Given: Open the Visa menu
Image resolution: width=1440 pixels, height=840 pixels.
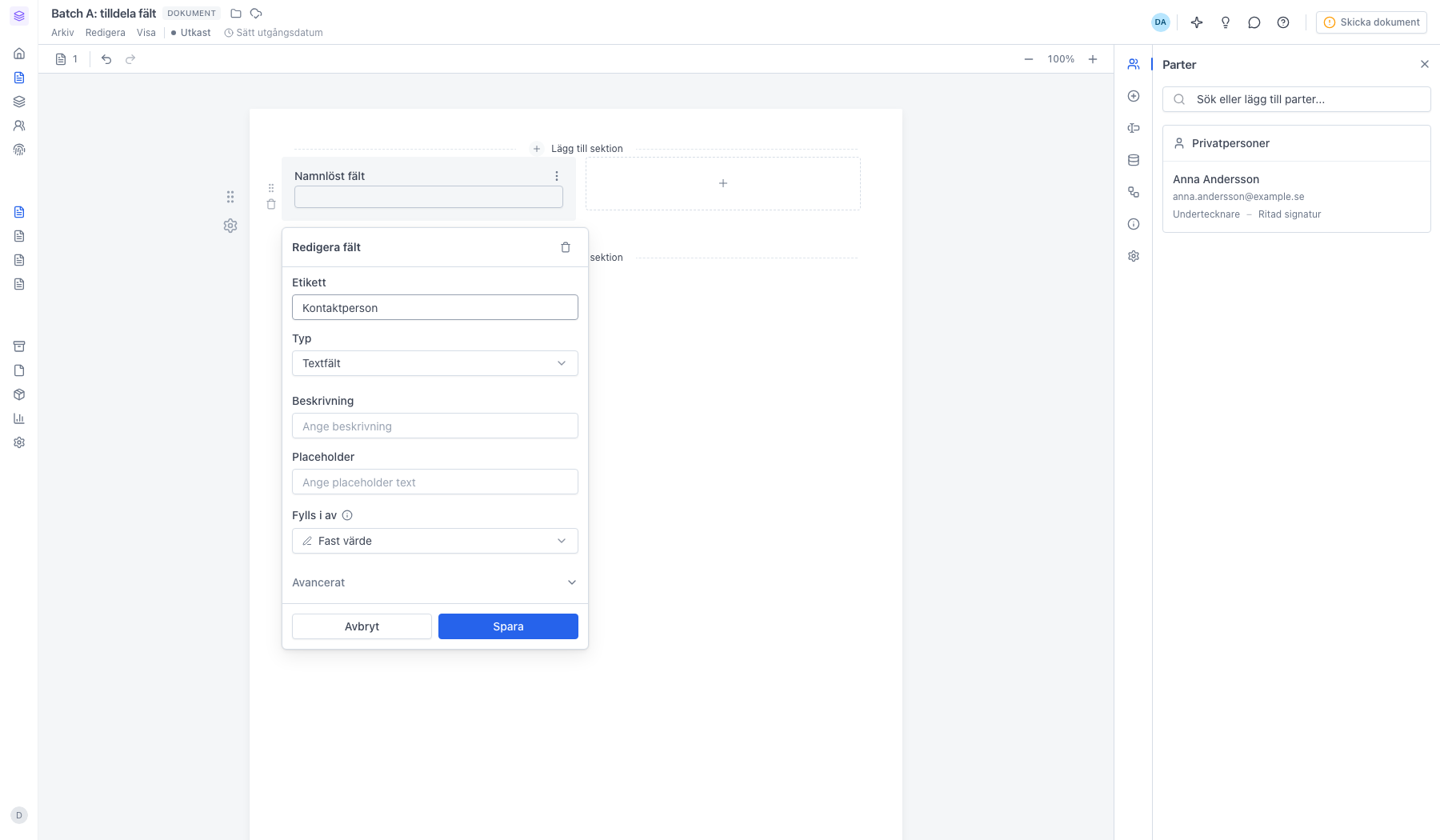Looking at the screenshot, I should click(146, 33).
